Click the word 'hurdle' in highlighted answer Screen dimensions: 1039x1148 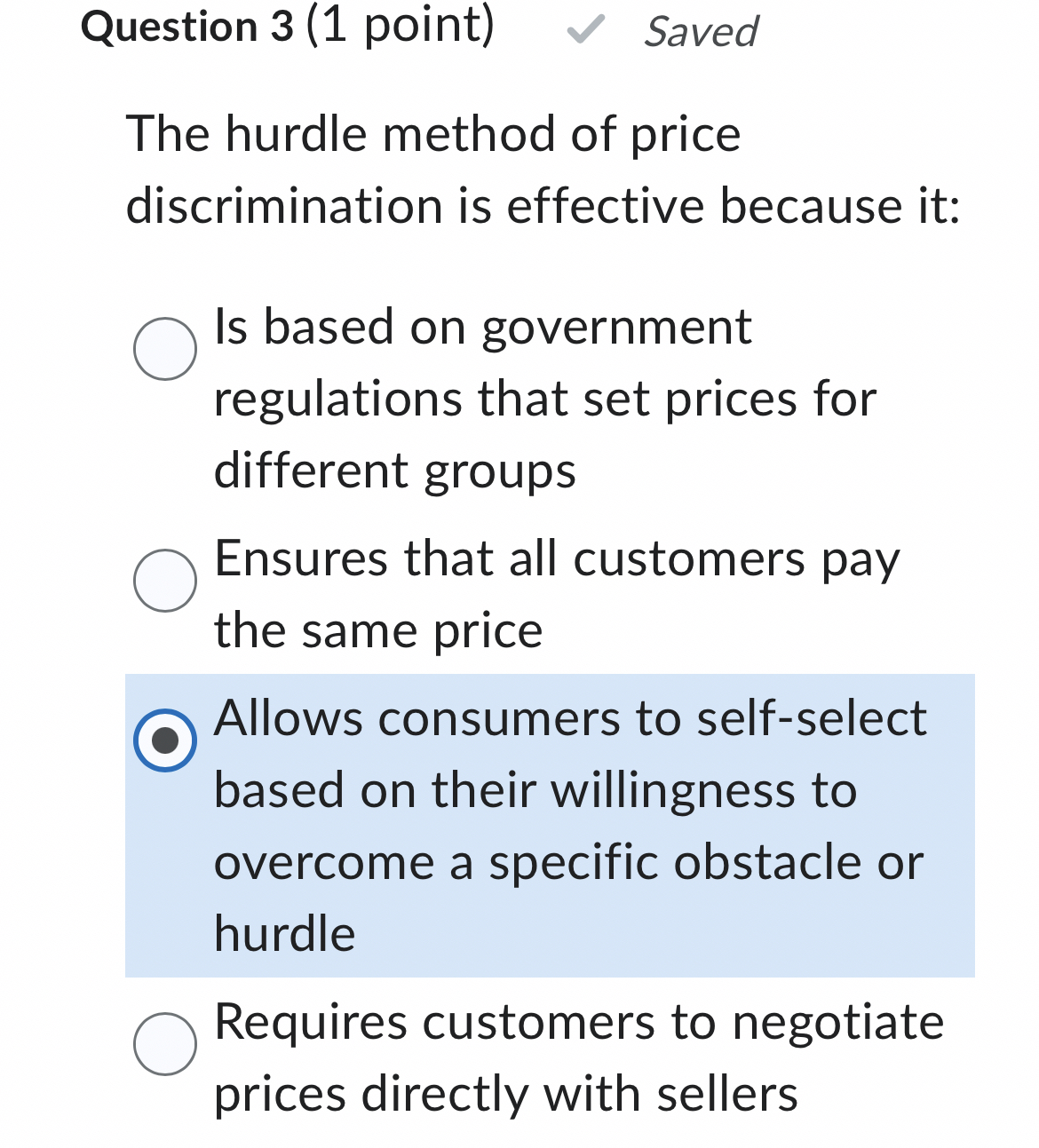[x=284, y=930]
